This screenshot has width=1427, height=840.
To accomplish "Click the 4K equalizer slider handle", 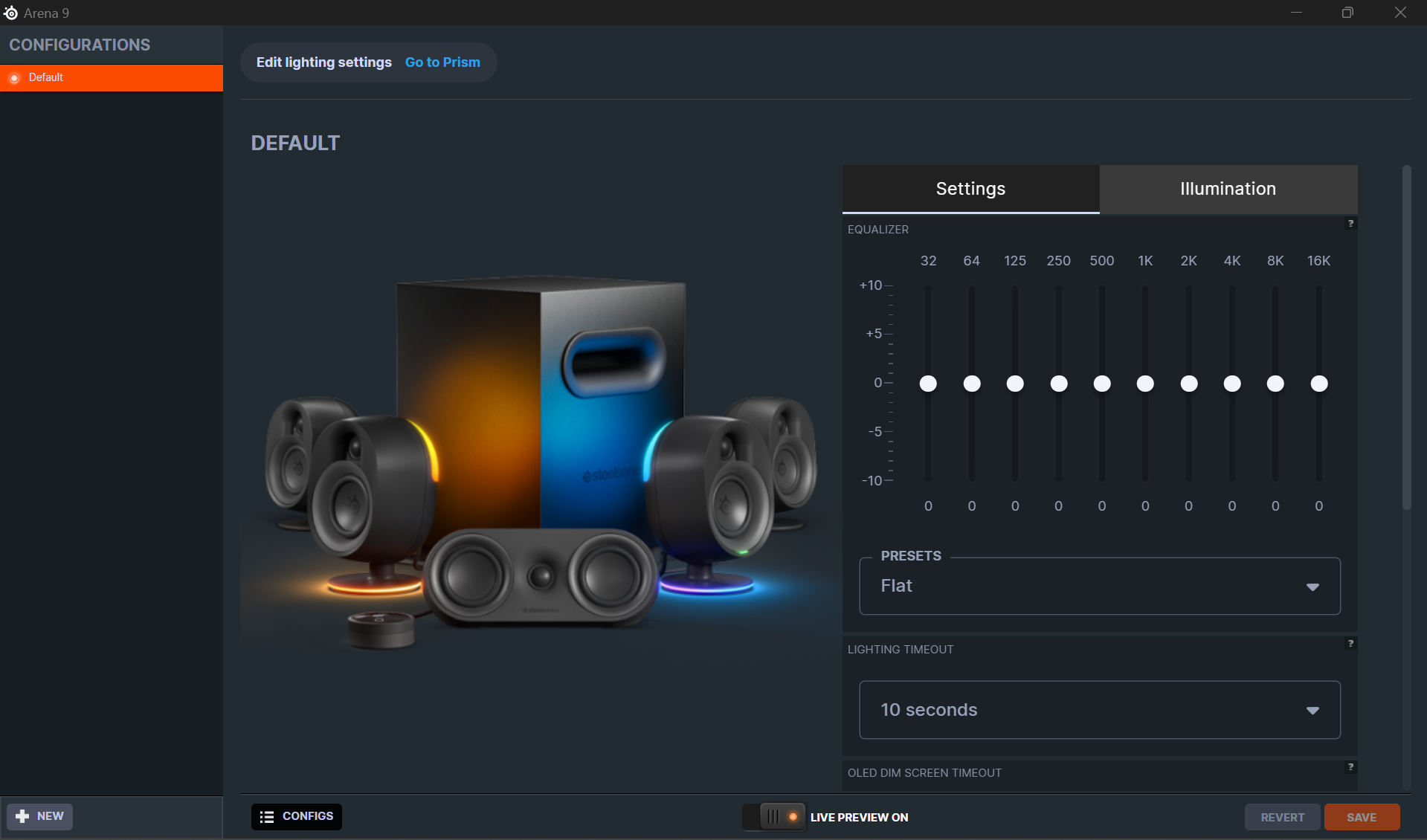I will (1232, 384).
